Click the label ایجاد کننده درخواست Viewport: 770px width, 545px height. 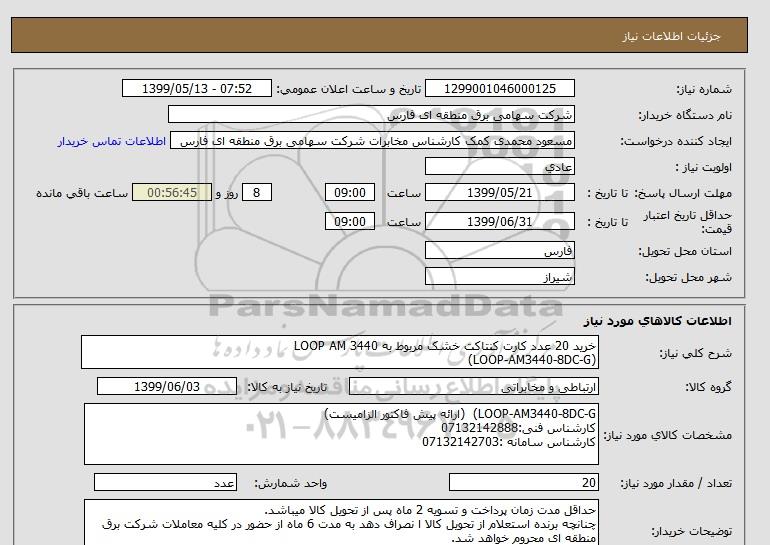(x=676, y=141)
